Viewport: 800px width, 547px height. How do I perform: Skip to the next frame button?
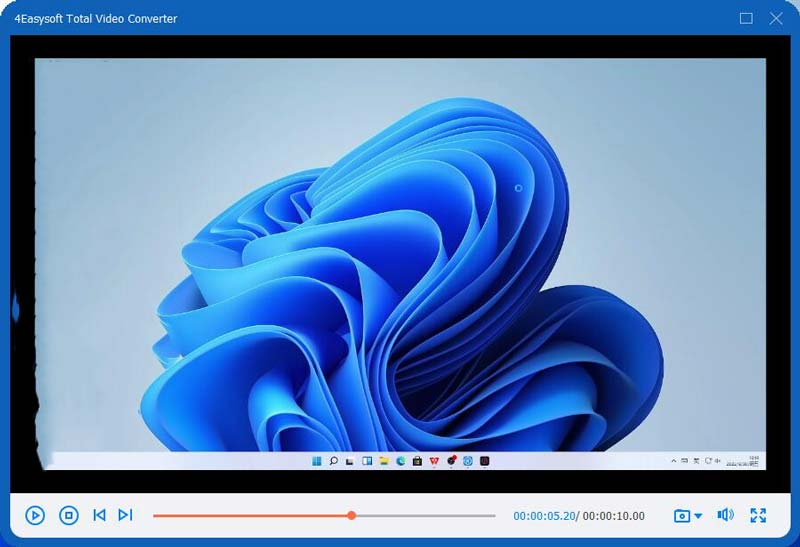point(126,515)
